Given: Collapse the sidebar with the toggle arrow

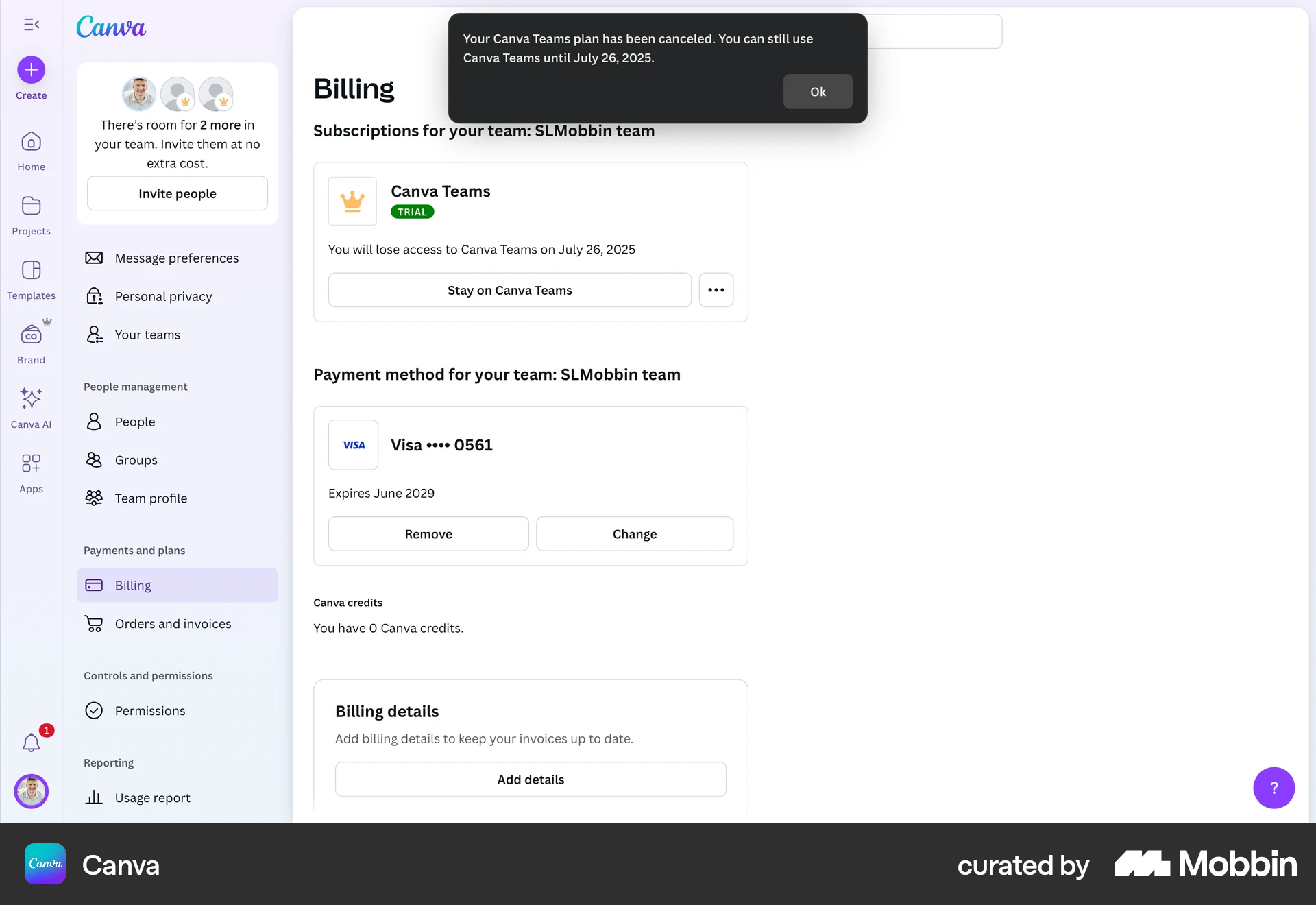Looking at the screenshot, I should tap(30, 25).
